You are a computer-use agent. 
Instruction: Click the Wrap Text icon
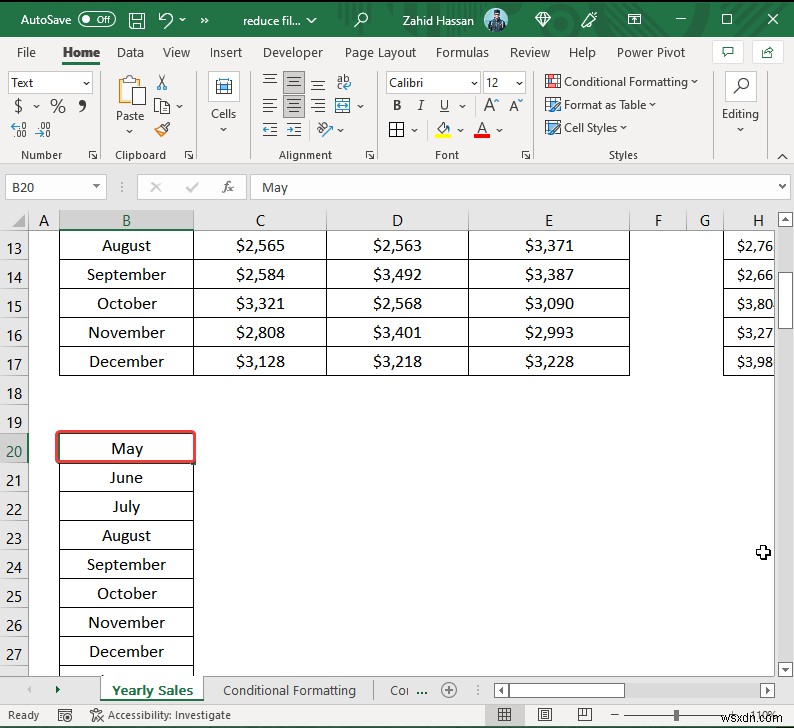pyautogui.click(x=342, y=82)
